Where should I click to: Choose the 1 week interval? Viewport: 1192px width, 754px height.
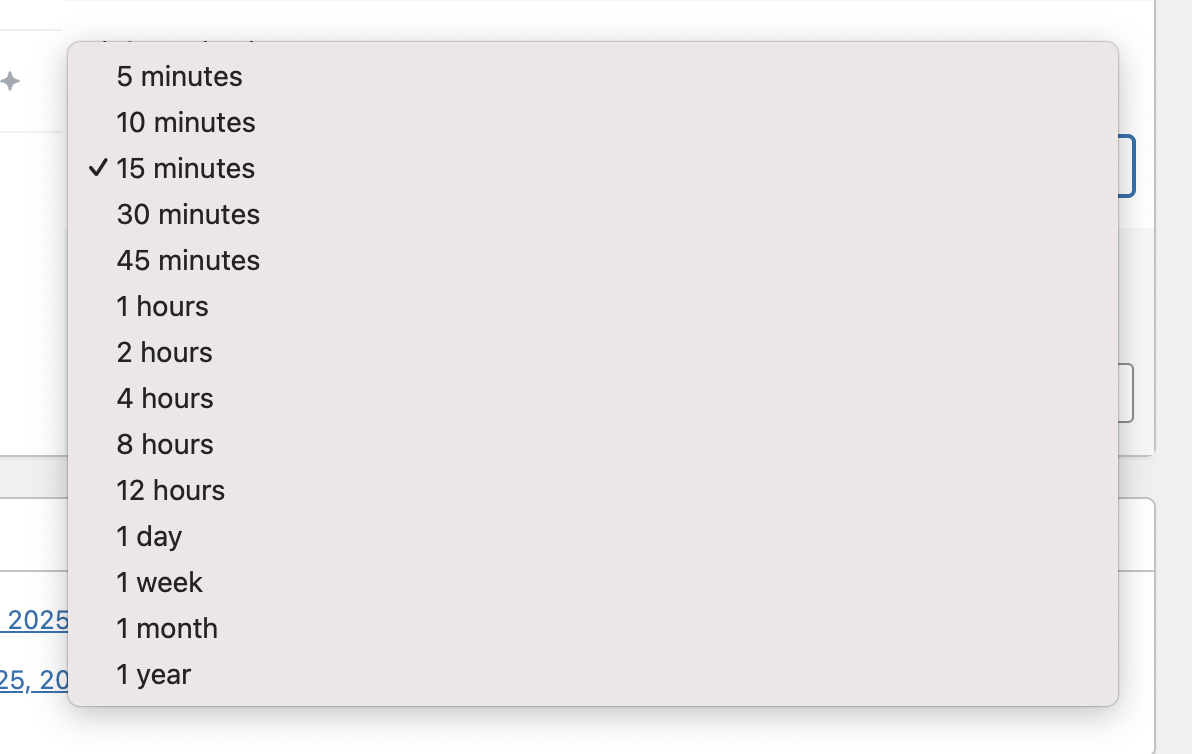coord(158,582)
